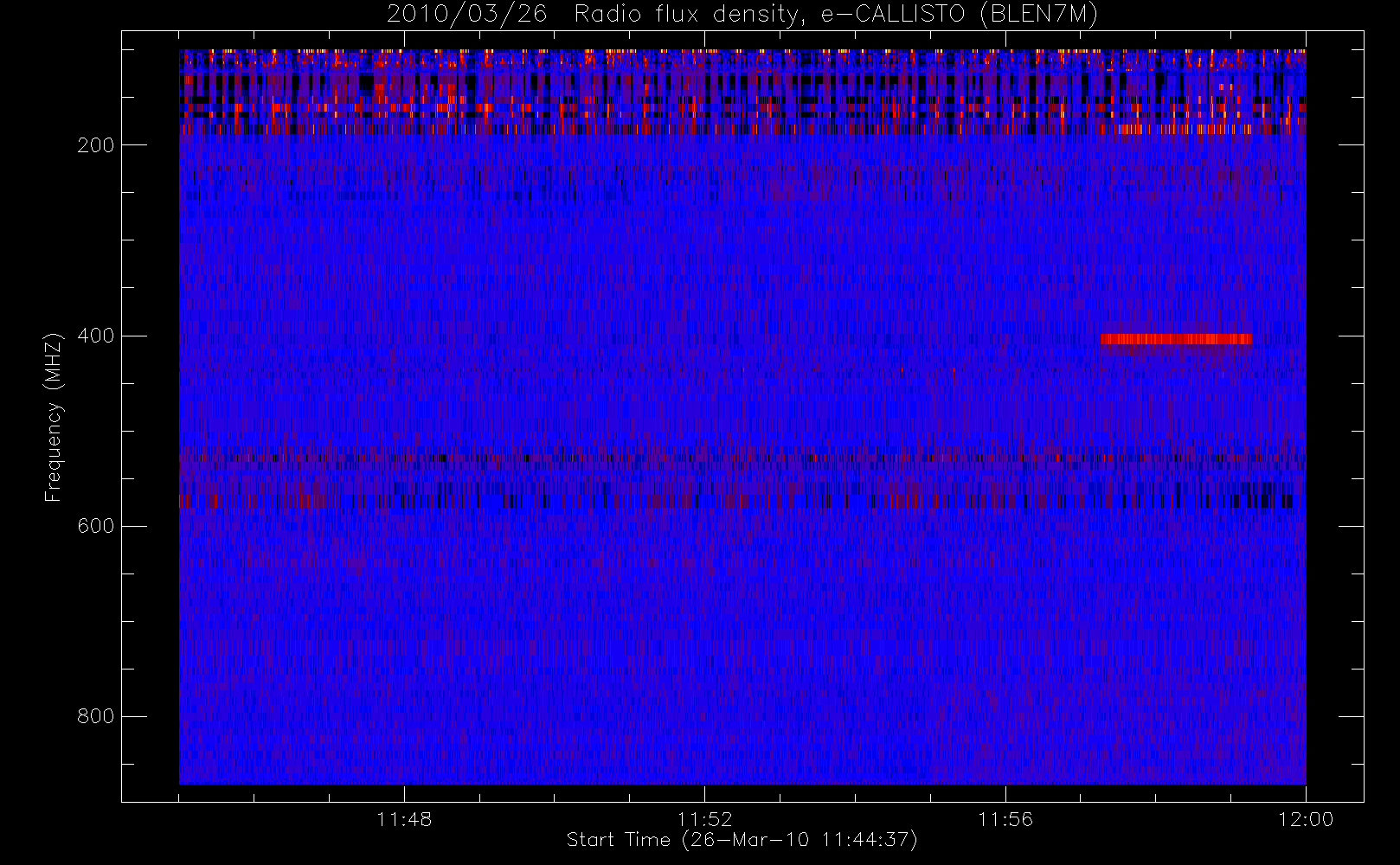Click the 'Frequency (MHZ)' y-axis label

pos(54,417)
